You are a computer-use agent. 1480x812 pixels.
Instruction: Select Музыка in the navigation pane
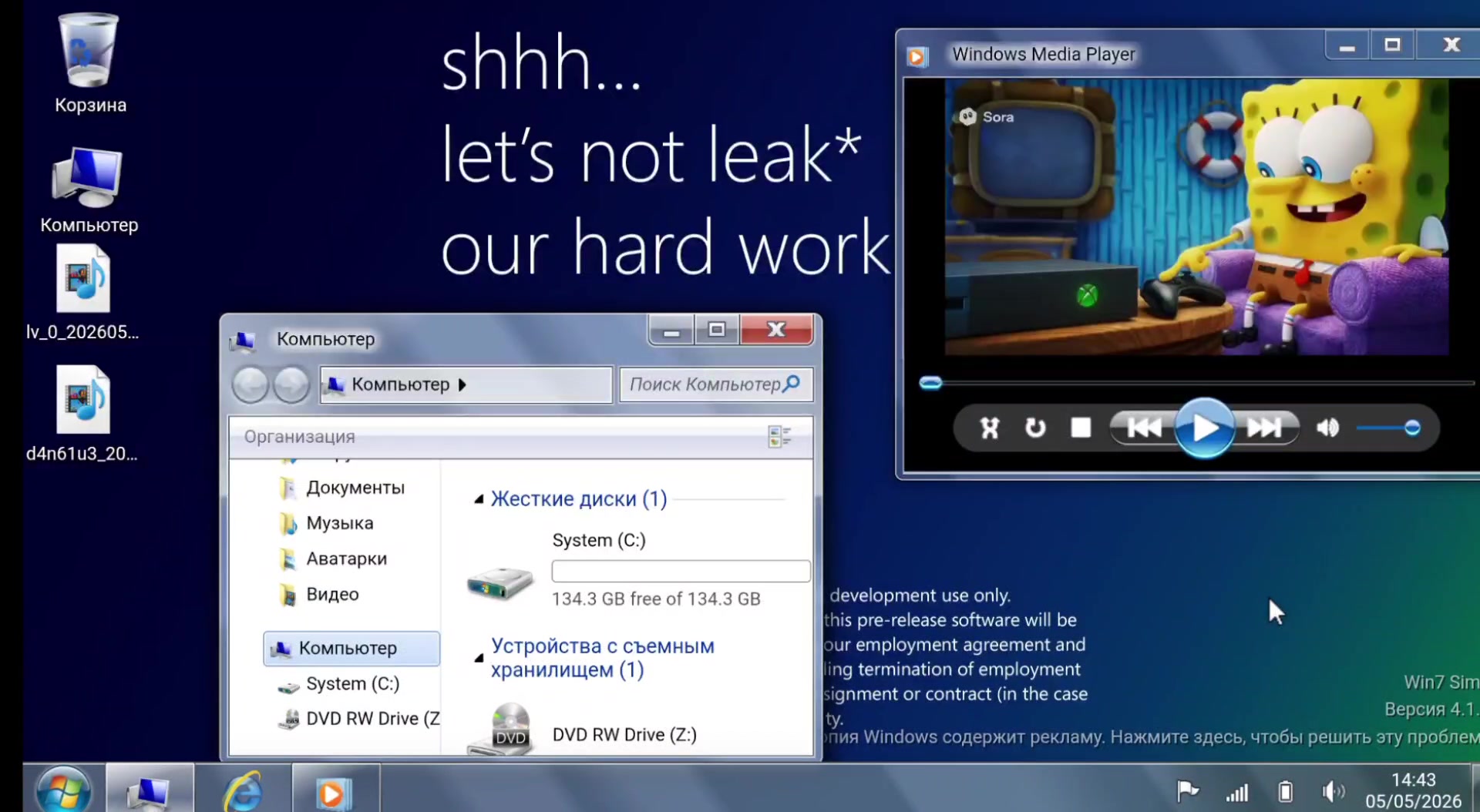coord(340,523)
